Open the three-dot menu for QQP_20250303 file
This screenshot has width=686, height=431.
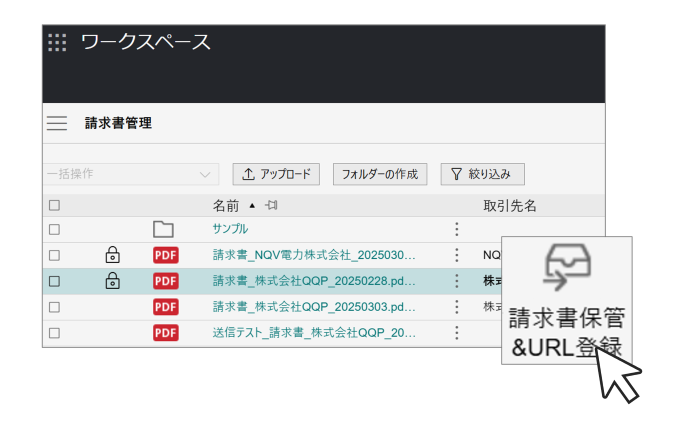457,307
